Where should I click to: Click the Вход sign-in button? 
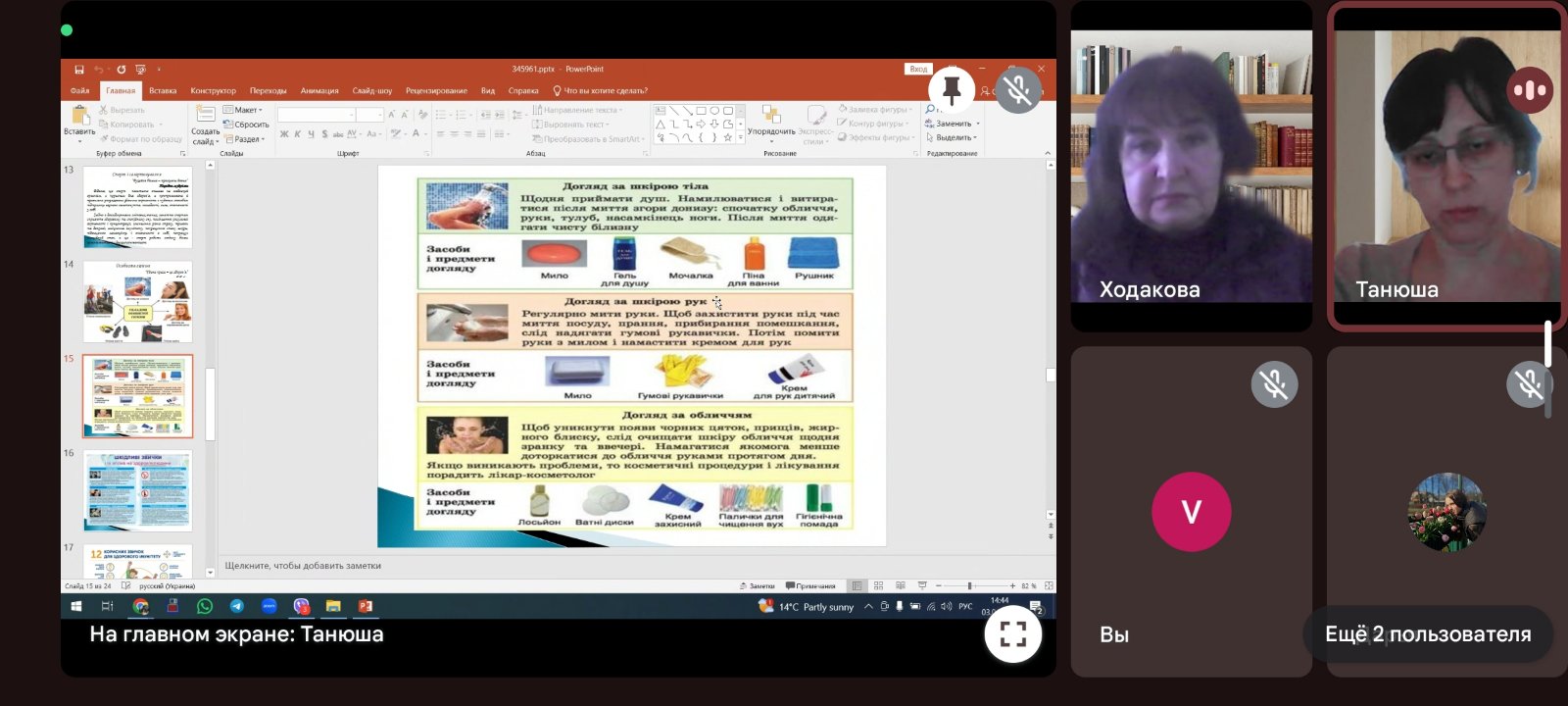point(918,70)
